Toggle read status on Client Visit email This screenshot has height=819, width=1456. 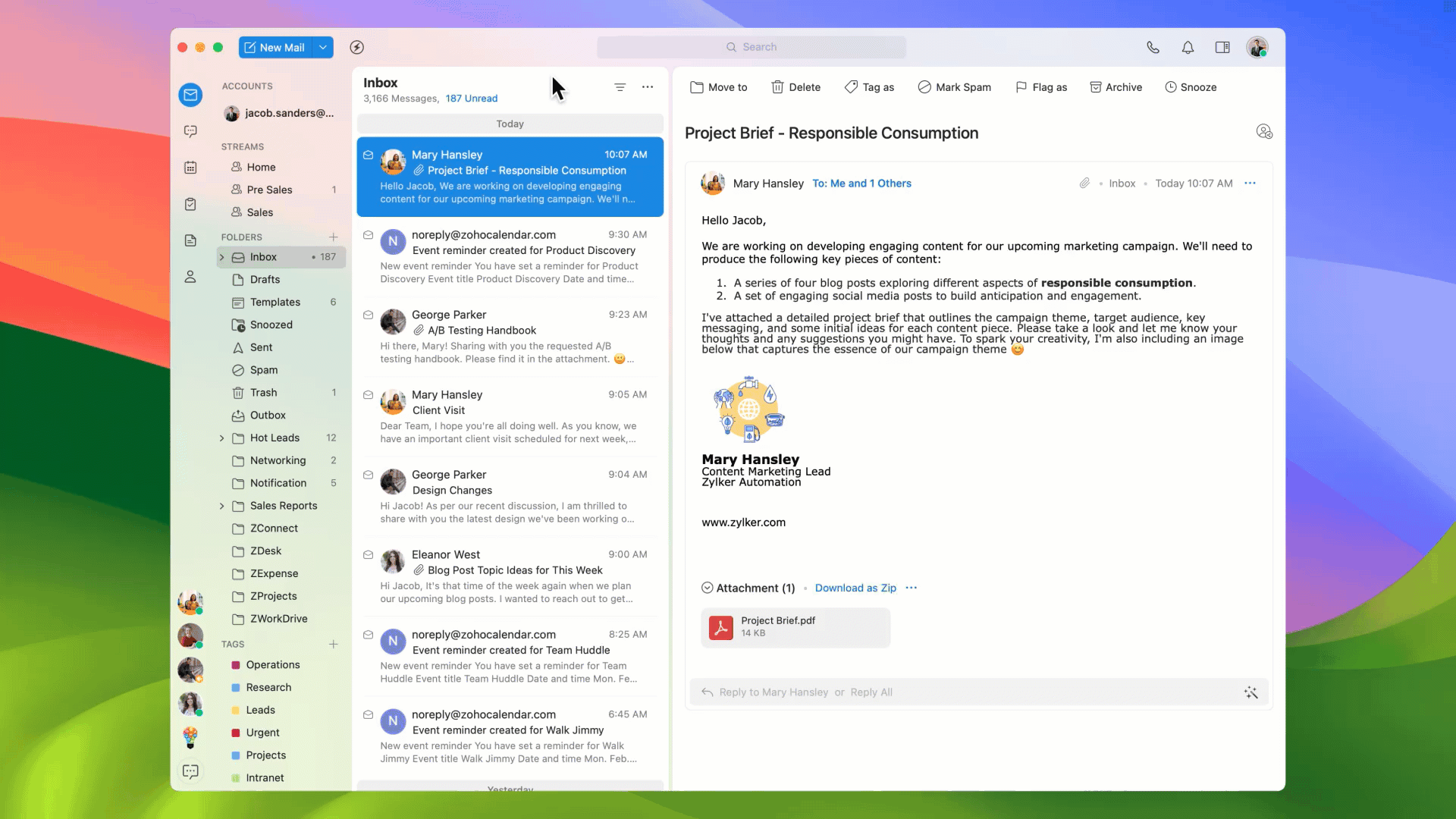(368, 395)
